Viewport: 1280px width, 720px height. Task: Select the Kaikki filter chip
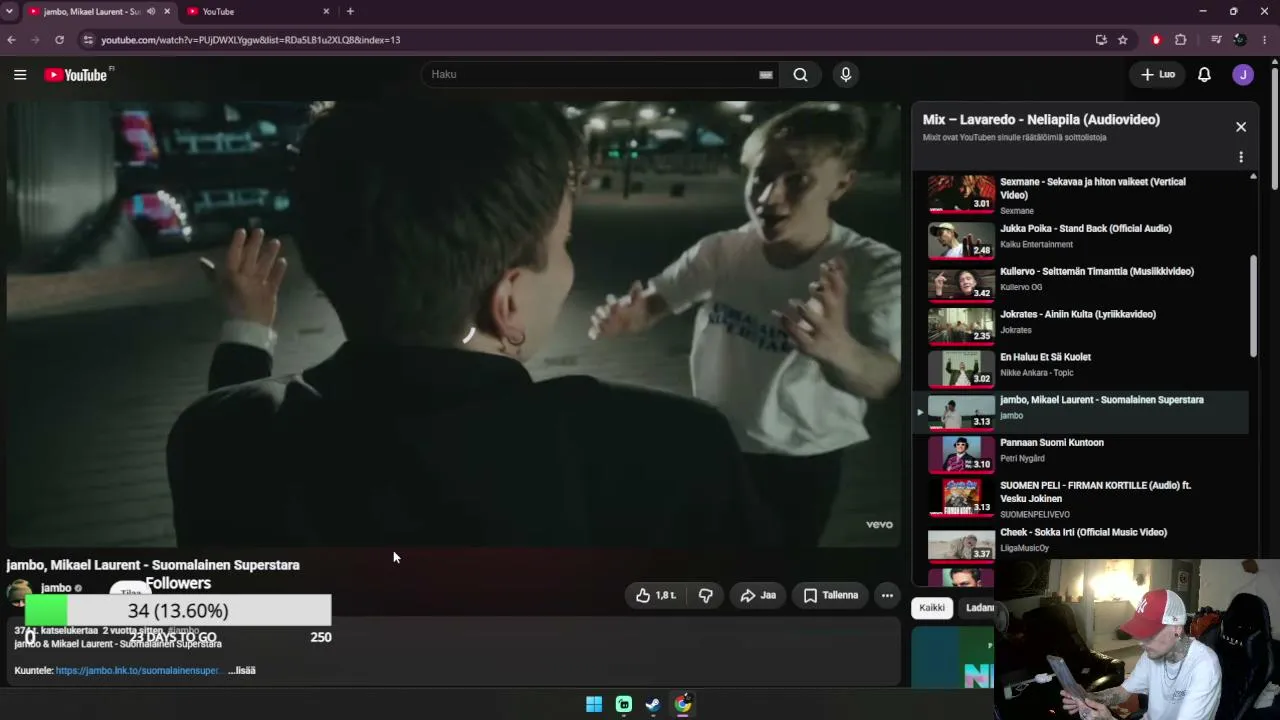click(932, 608)
